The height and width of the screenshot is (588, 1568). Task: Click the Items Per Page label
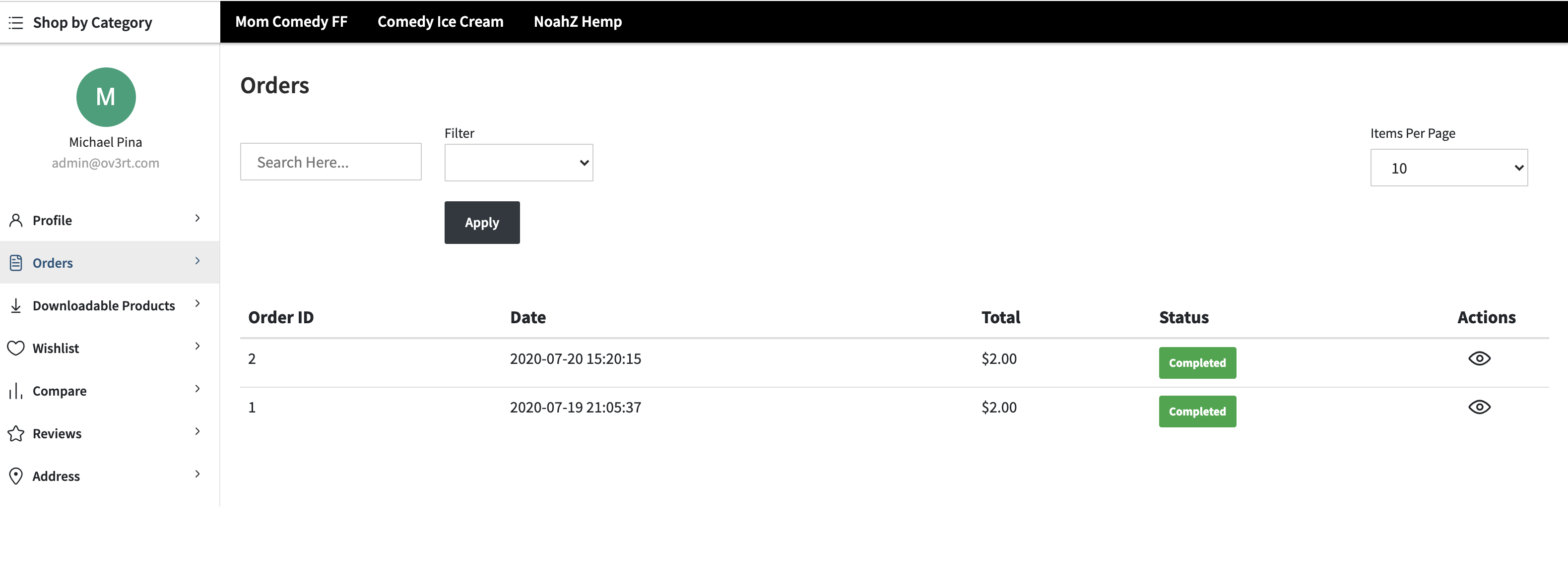(x=1413, y=133)
